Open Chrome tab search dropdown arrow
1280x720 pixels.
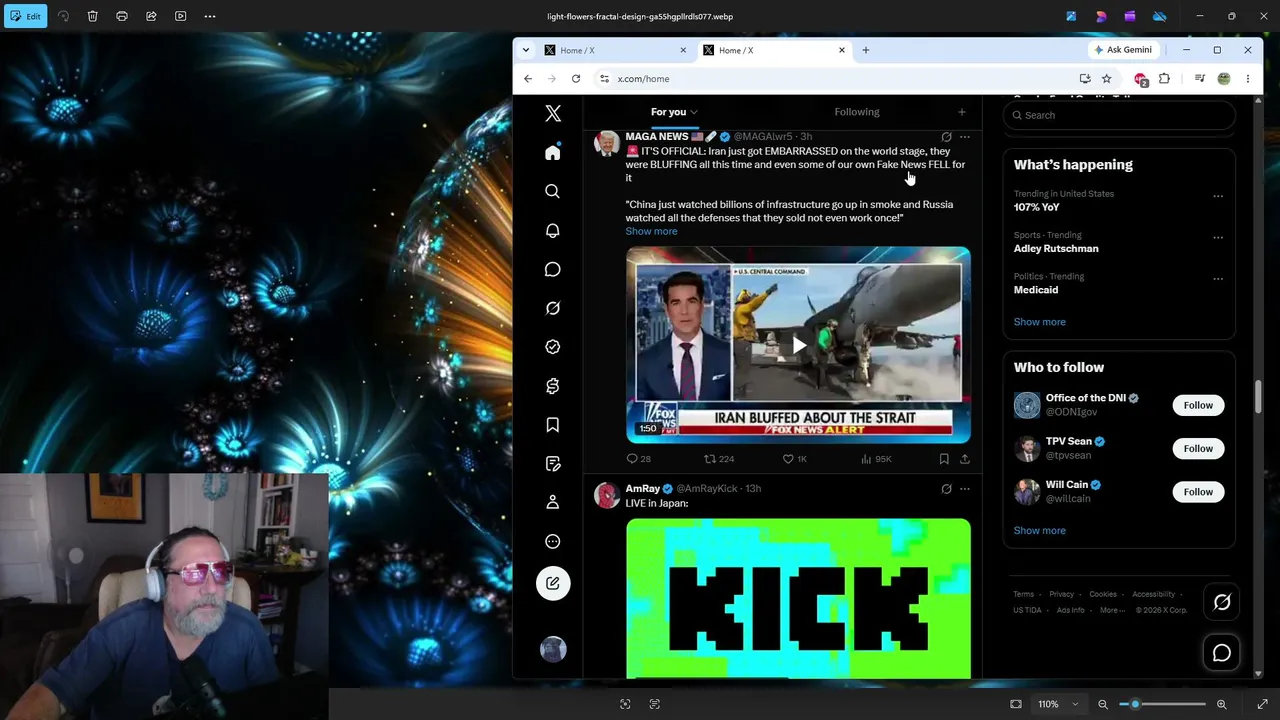[x=526, y=50]
